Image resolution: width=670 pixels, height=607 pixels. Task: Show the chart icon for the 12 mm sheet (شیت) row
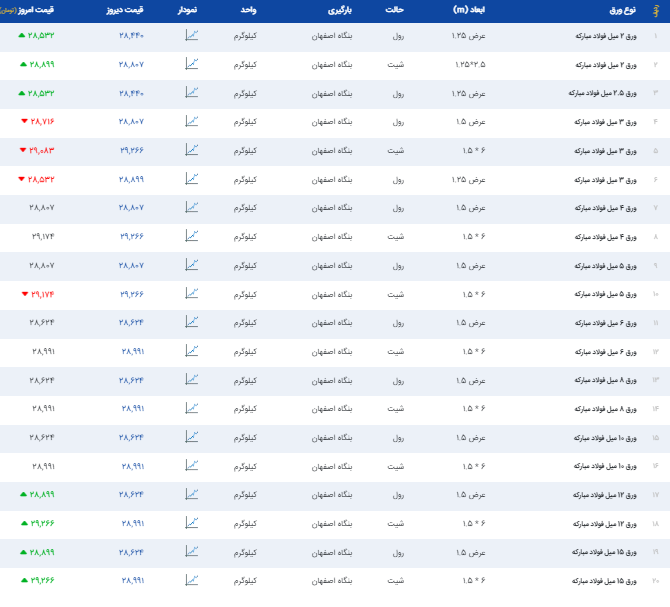point(192,524)
